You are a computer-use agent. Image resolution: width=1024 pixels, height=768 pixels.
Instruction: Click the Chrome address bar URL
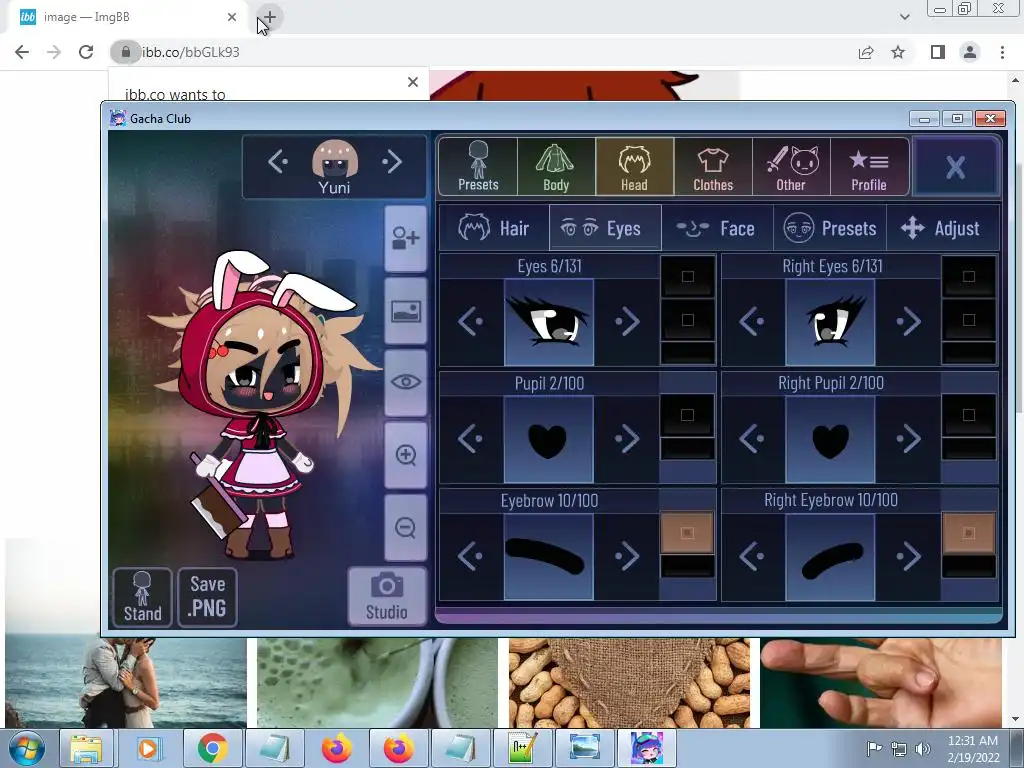coord(191,52)
